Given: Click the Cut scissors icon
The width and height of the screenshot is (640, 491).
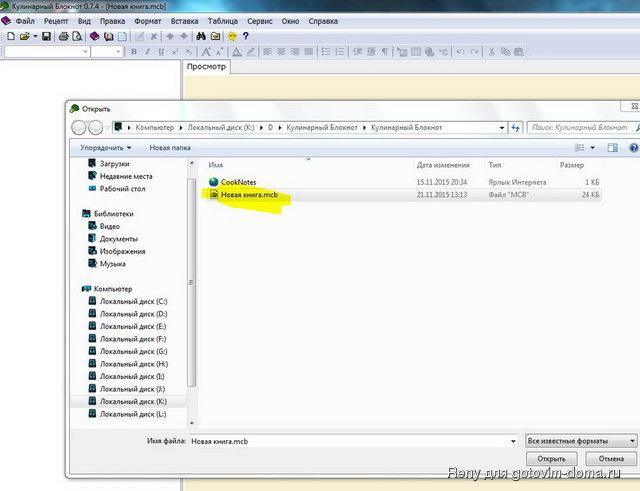Looking at the screenshot, I should coord(491,51).
